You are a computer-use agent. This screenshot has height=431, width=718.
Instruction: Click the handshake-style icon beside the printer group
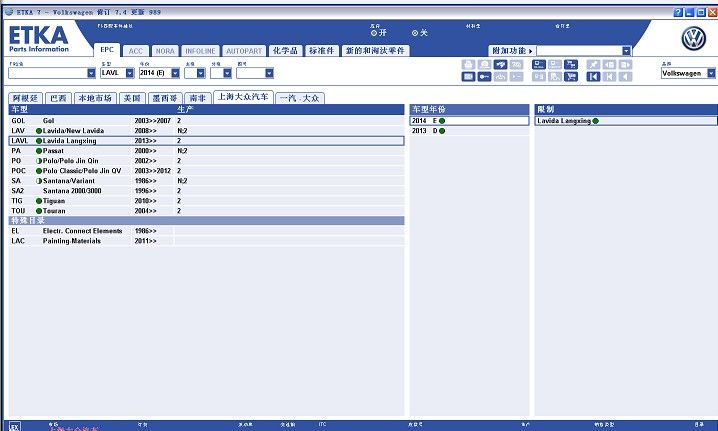pyautogui.click(x=500, y=65)
